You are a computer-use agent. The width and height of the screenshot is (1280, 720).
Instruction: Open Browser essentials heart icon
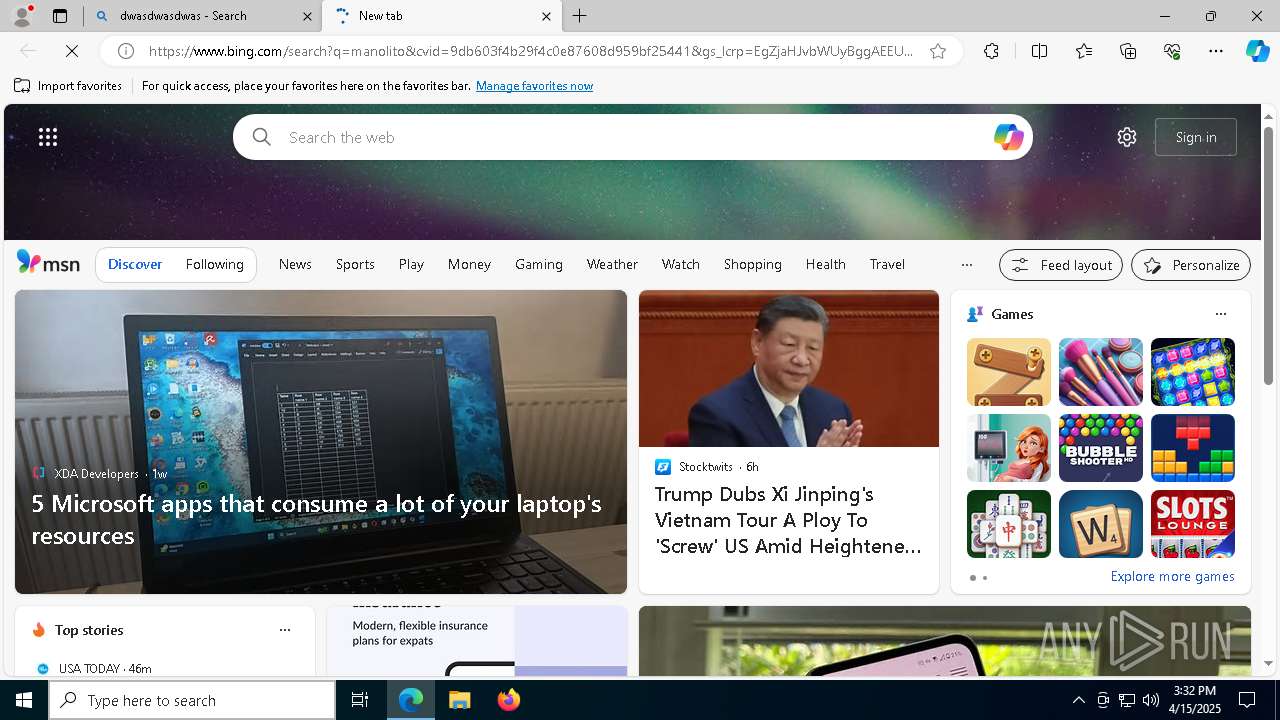pos(1172,51)
